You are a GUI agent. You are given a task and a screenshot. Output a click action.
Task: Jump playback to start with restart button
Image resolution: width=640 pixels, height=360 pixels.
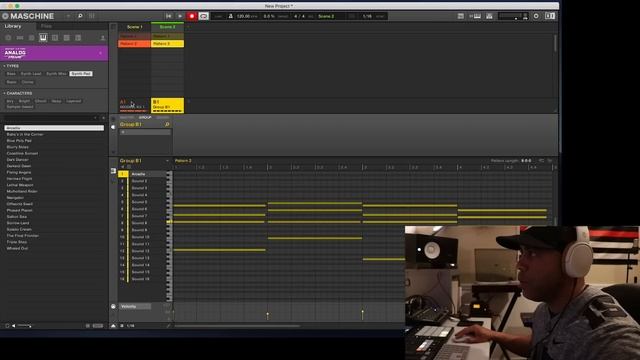pyautogui.click(x=169, y=16)
